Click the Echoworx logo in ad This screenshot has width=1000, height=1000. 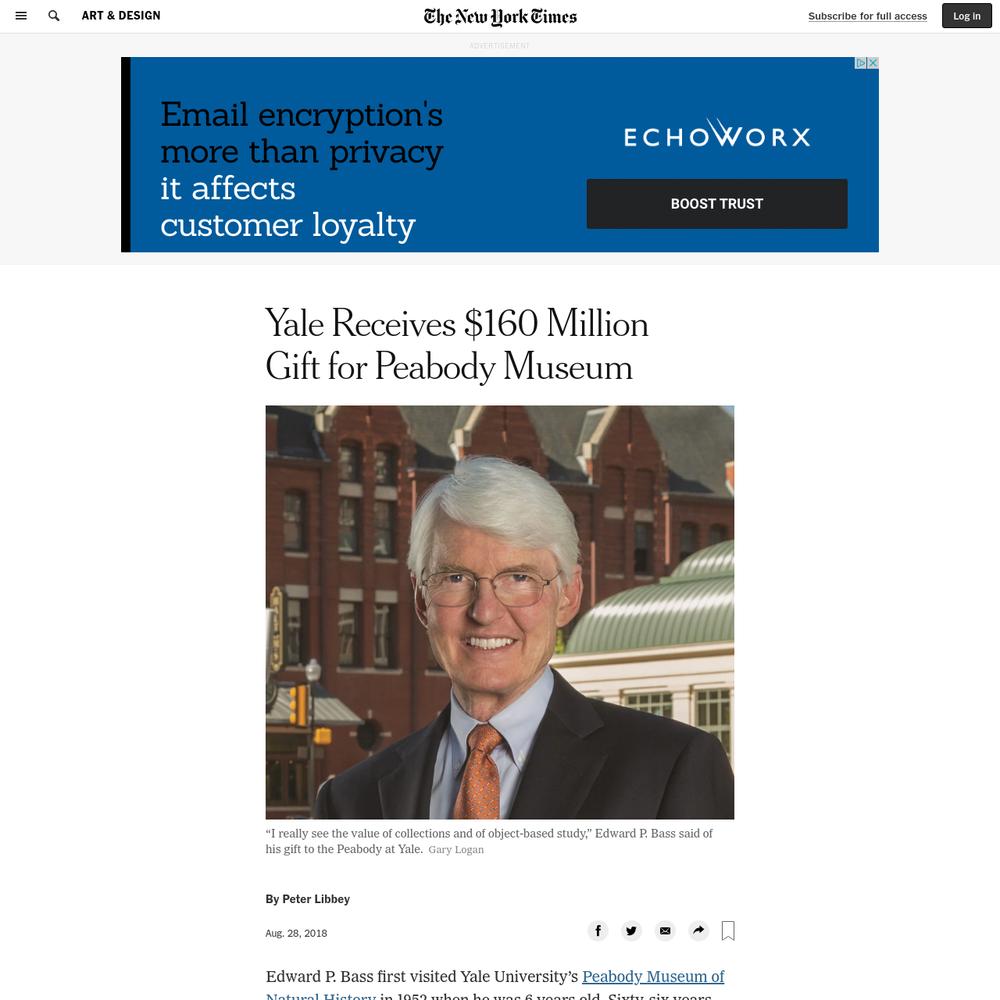717,134
